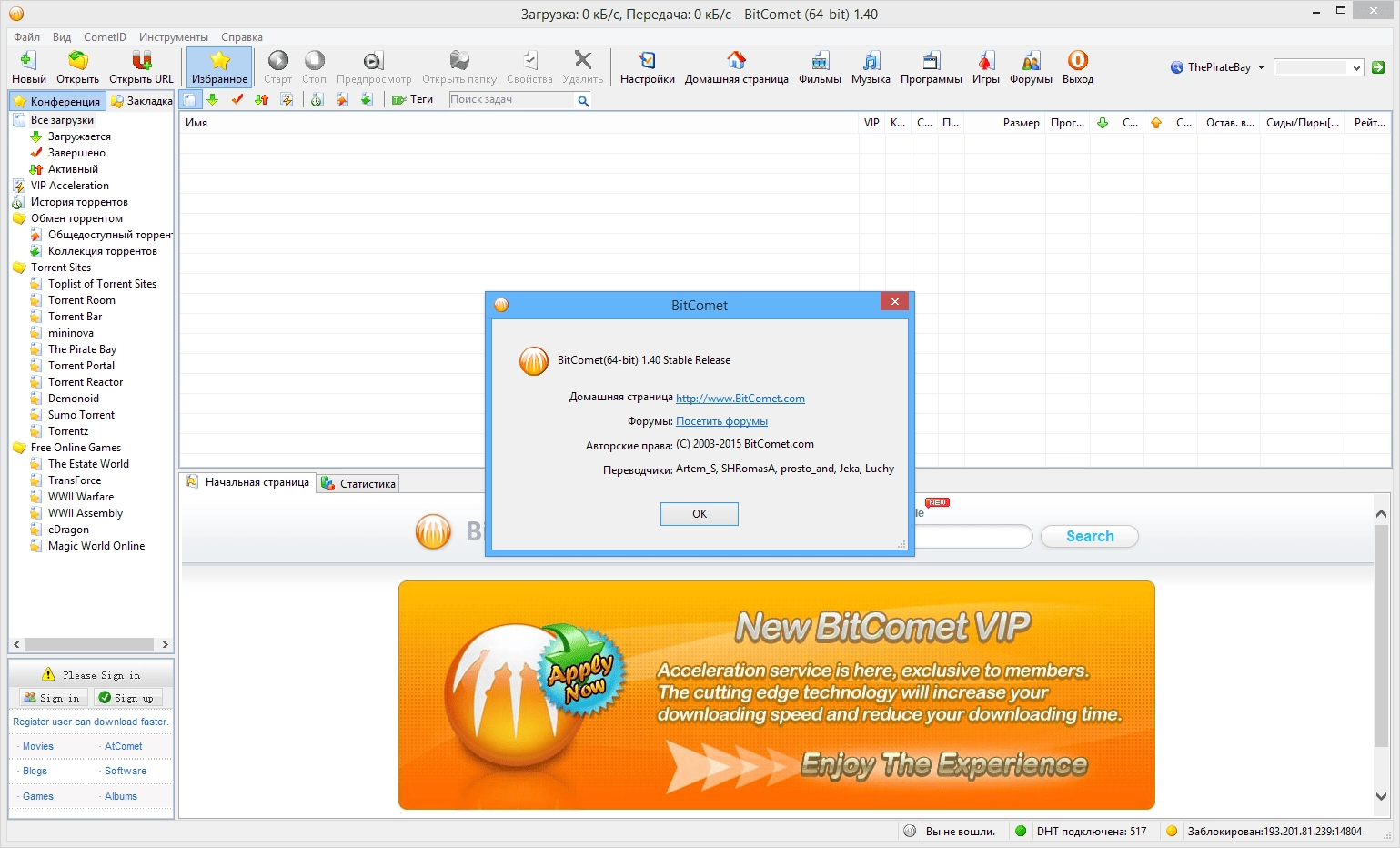The height and width of the screenshot is (848, 1400).
Task: Click the Sign up button
Action: (x=126, y=698)
